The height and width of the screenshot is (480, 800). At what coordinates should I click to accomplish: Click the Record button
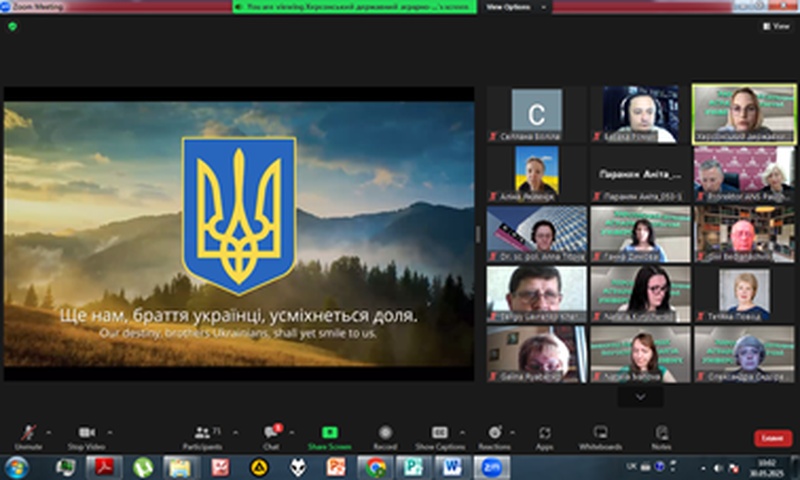tap(385, 438)
